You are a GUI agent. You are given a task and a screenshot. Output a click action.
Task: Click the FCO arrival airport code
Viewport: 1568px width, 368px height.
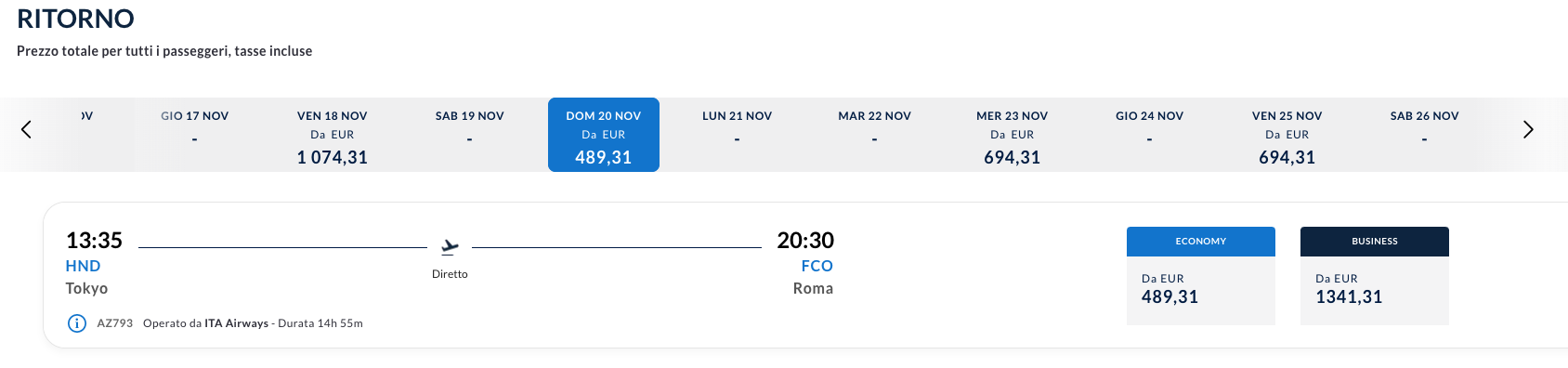[817, 266]
